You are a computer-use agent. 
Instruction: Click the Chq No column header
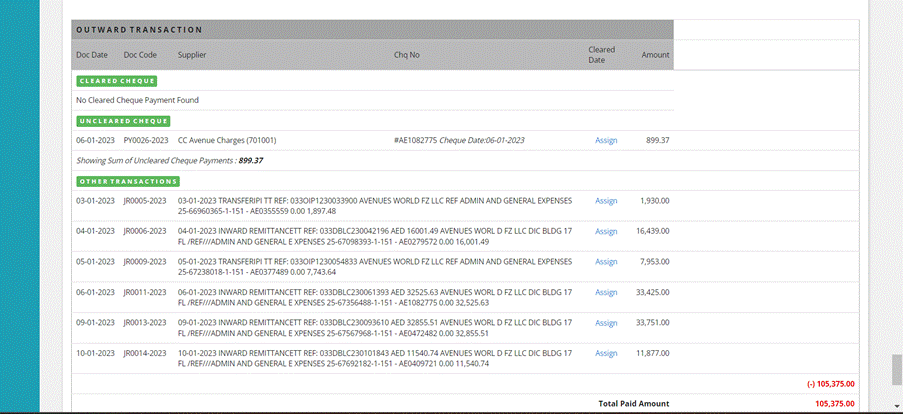click(x=406, y=54)
